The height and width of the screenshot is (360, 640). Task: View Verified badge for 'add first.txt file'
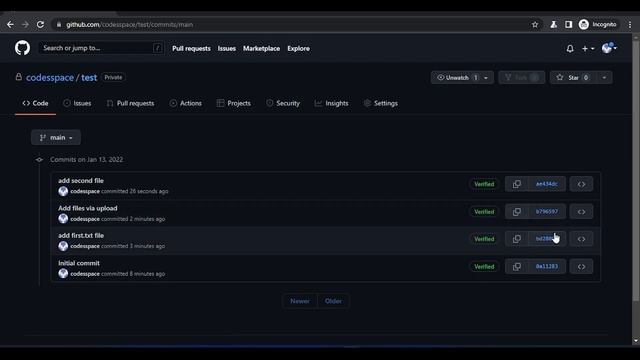click(484, 239)
